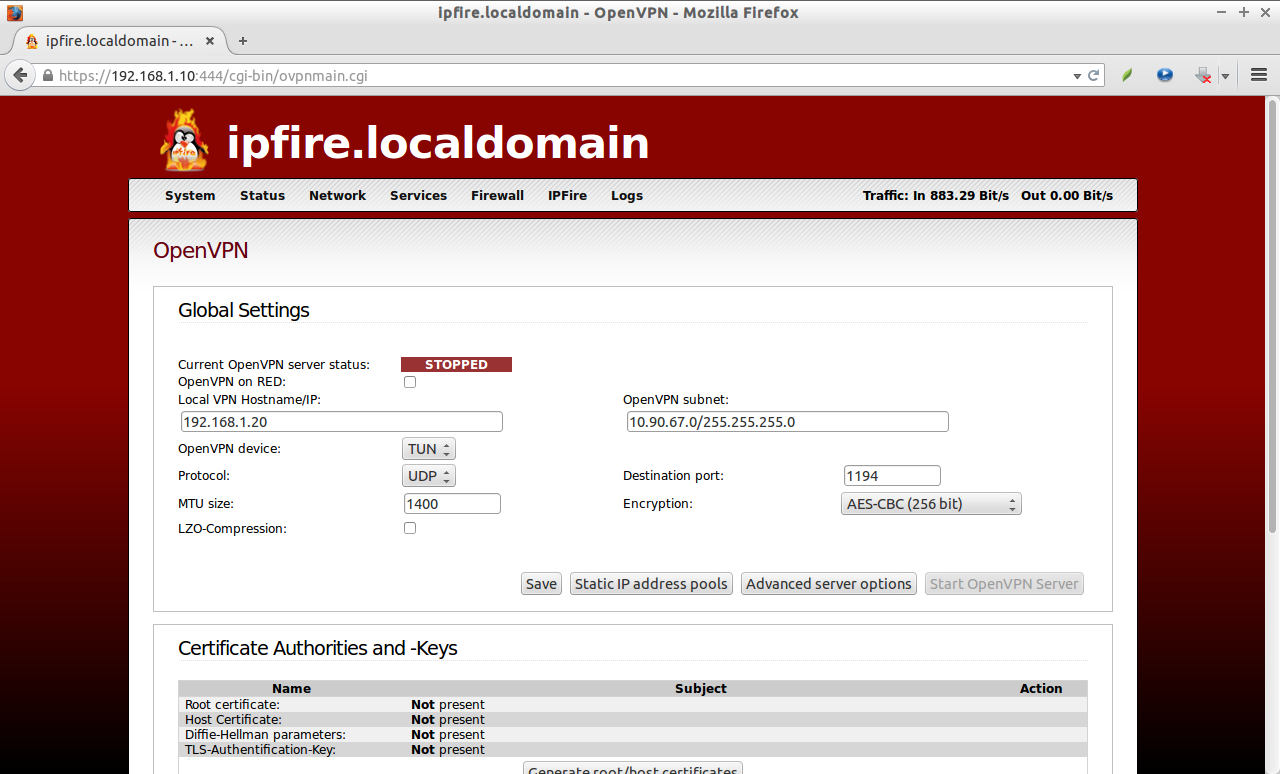Enable the OpenVPN on RED checkbox

[410, 382]
